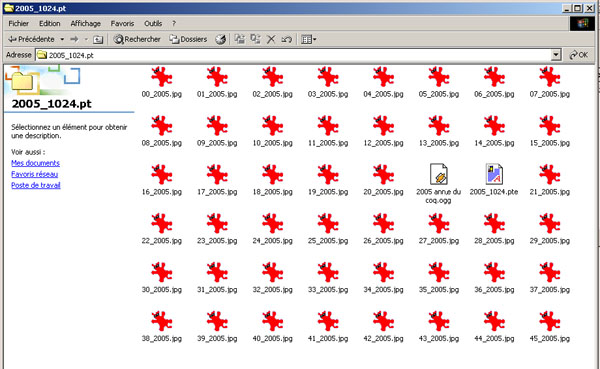Click the filename label 10_2005.jpg
Viewport: 600px width, 369px height.
[x=272, y=143]
